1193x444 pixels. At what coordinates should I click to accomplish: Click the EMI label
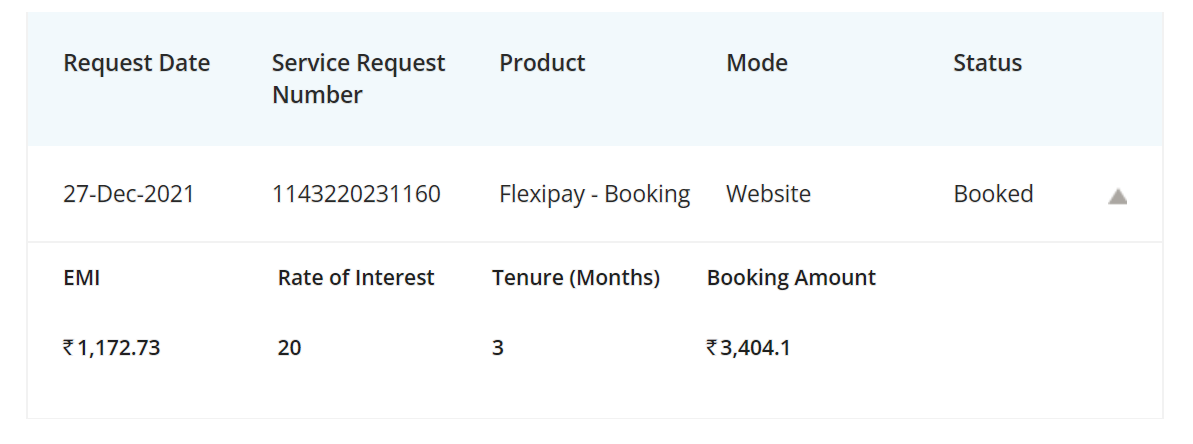click(x=81, y=278)
